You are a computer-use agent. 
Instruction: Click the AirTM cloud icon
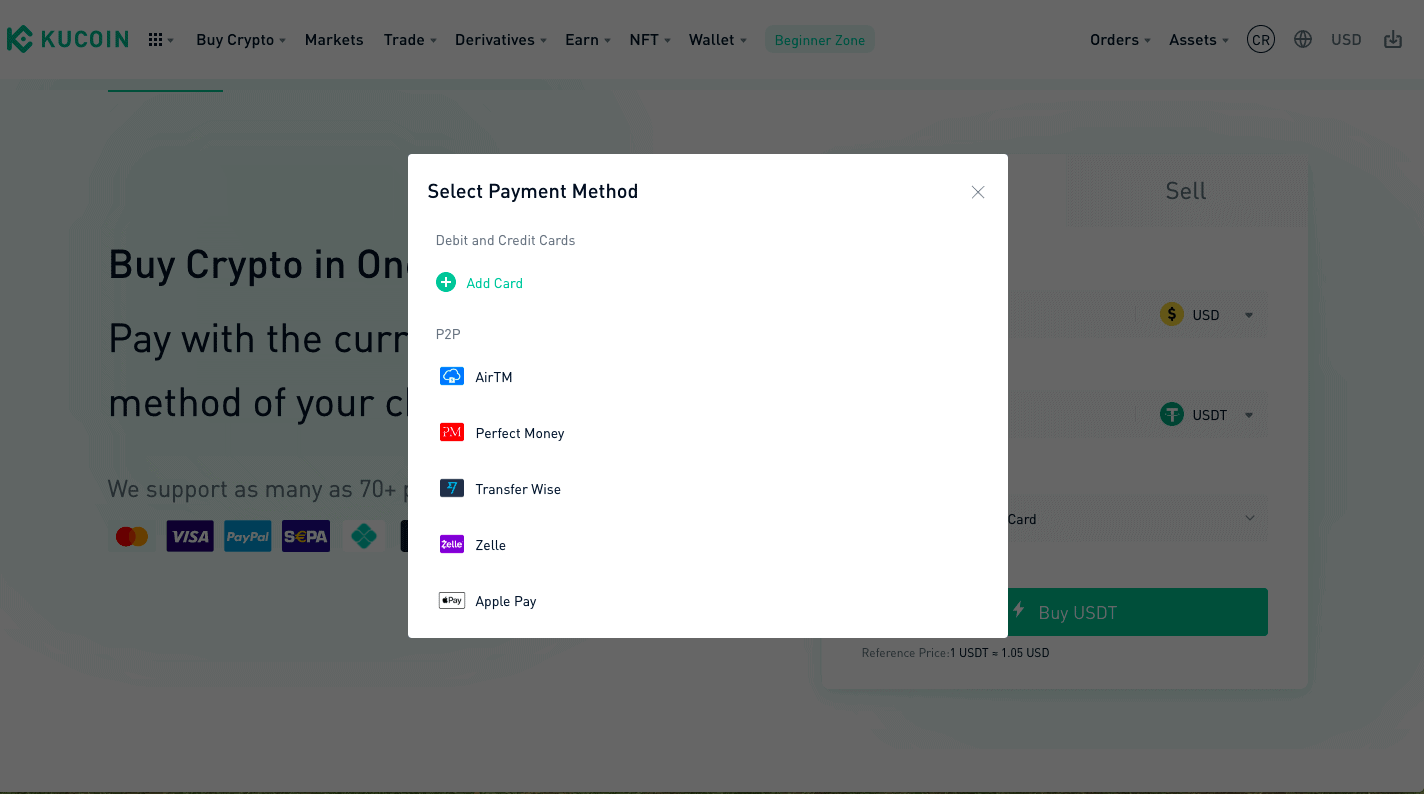tap(452, 377)
